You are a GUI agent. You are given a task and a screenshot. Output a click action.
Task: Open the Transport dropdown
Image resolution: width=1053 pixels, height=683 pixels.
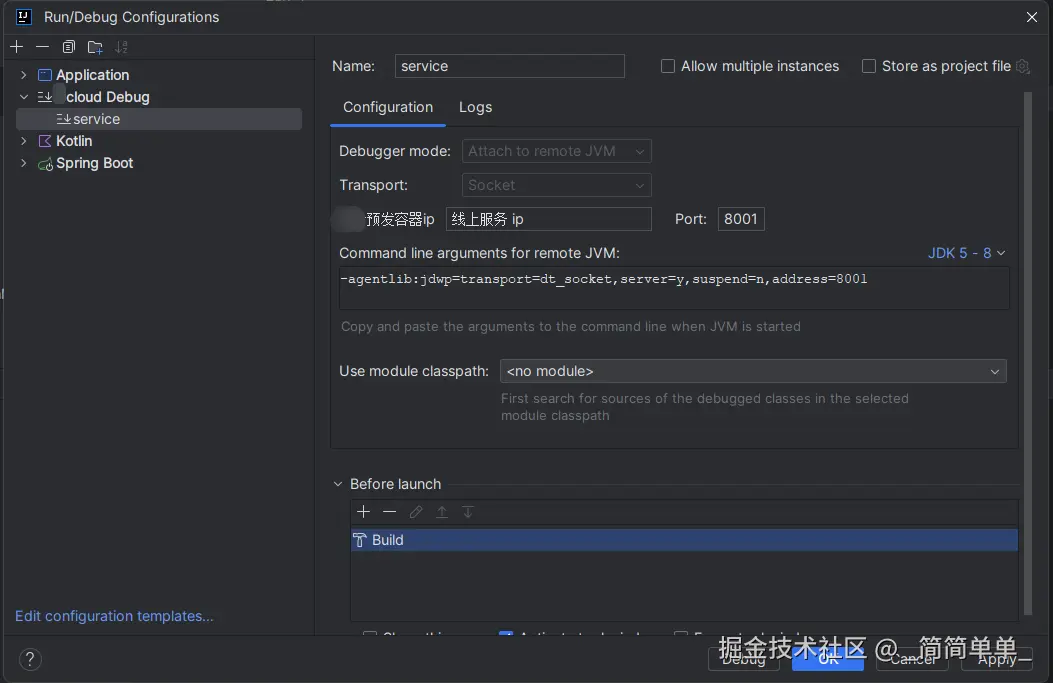pyautogui.click(x=557, y=185)
